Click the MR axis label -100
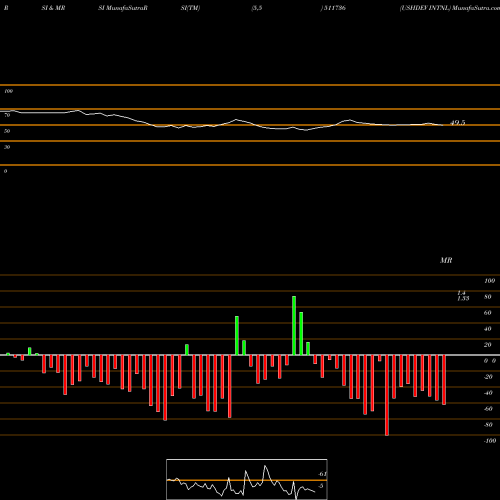The width and height of the screenshot is (500, 500). pos(490,441)
